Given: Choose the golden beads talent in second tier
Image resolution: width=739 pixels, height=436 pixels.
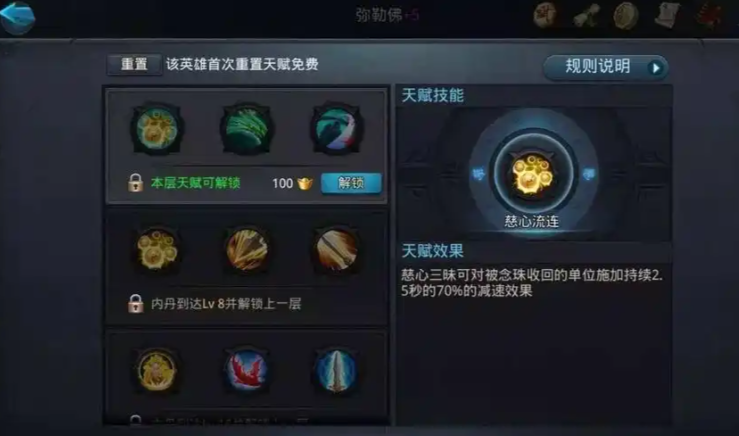Looking at the screenshot, I should click(156, 250).
